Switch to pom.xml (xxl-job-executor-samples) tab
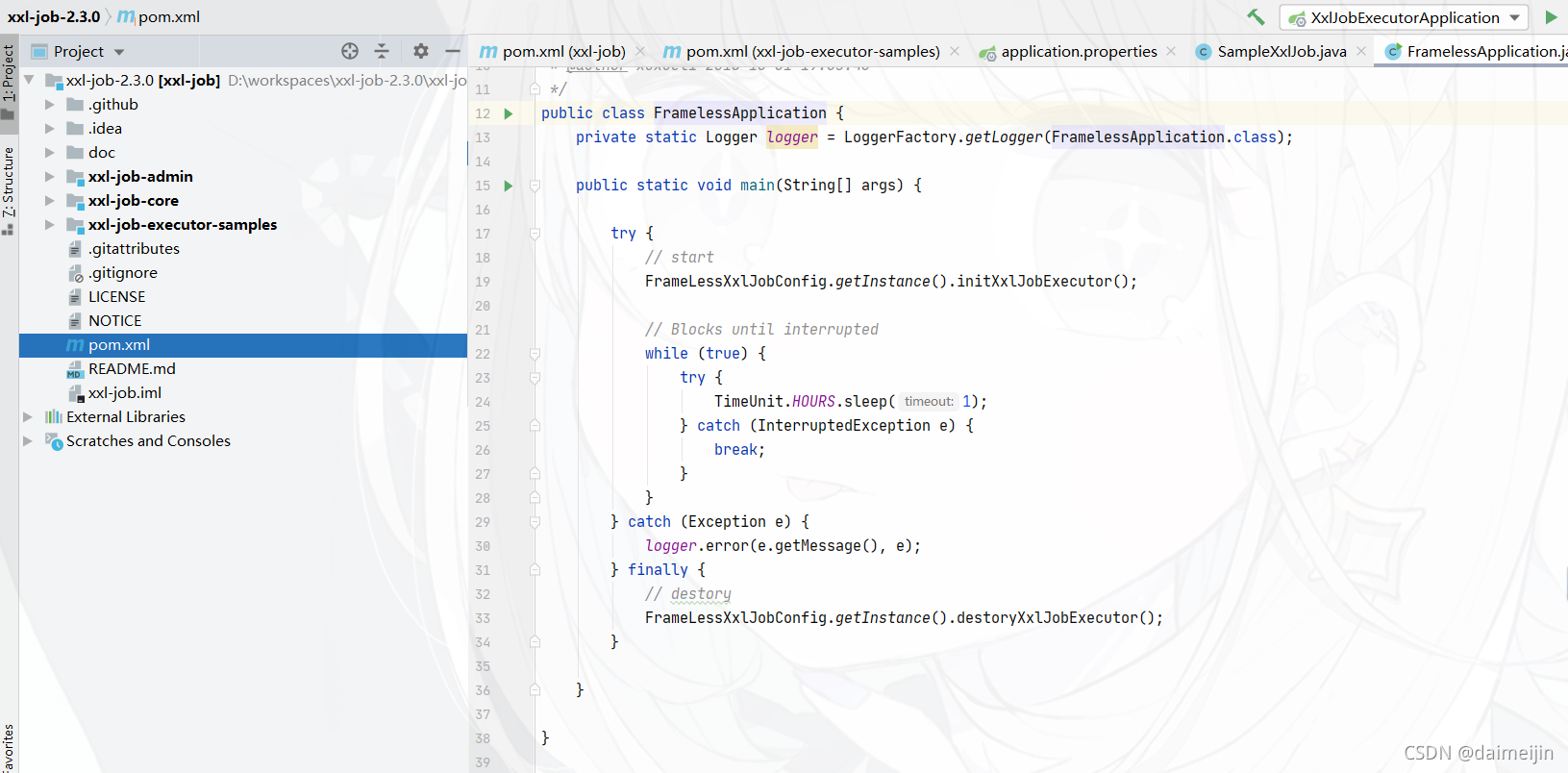This screenshot has height=773, width=1568. (812, 51)
